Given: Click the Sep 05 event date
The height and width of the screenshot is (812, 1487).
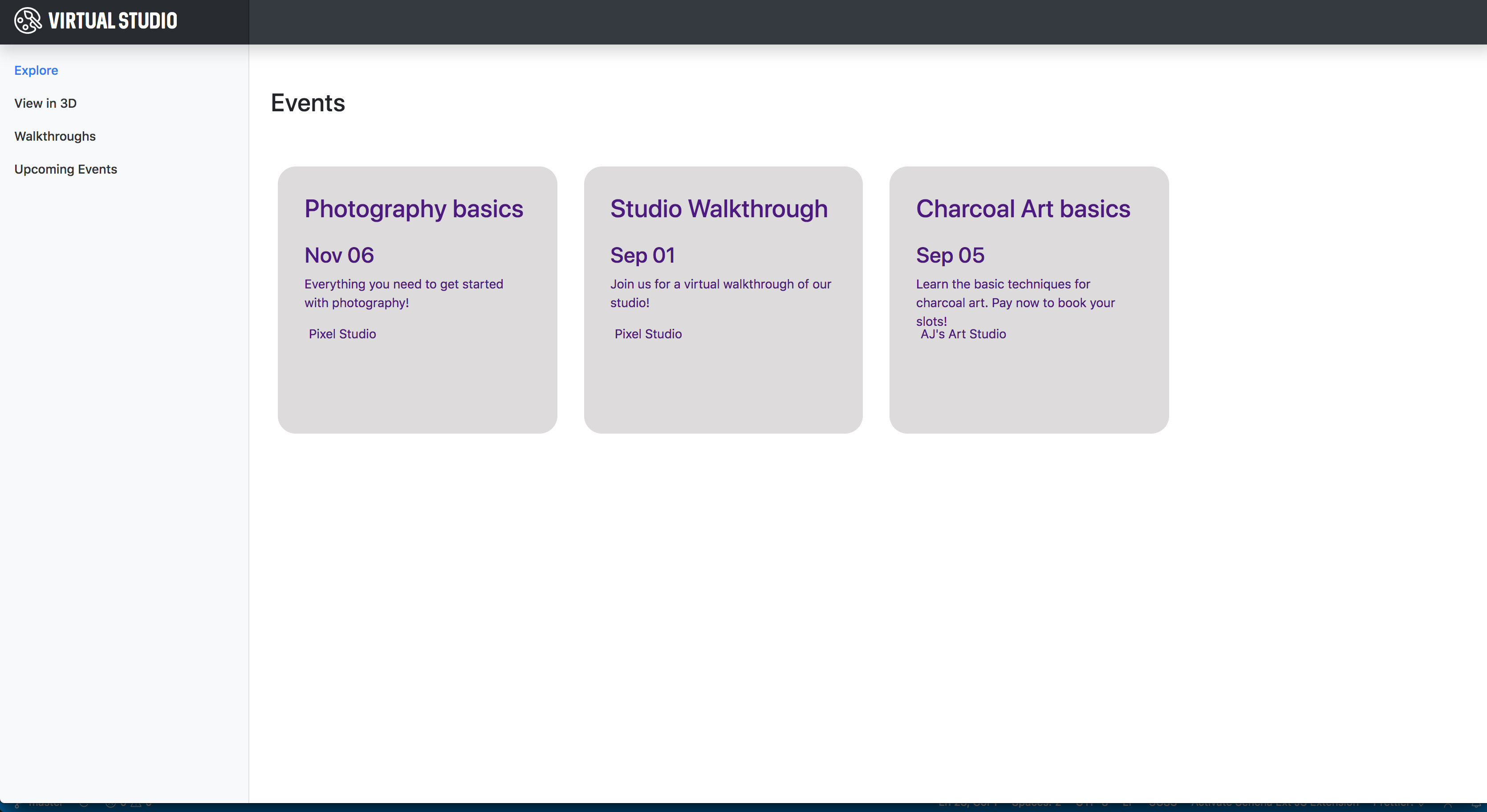Looking at the screenshot, I should click(950, 255).
